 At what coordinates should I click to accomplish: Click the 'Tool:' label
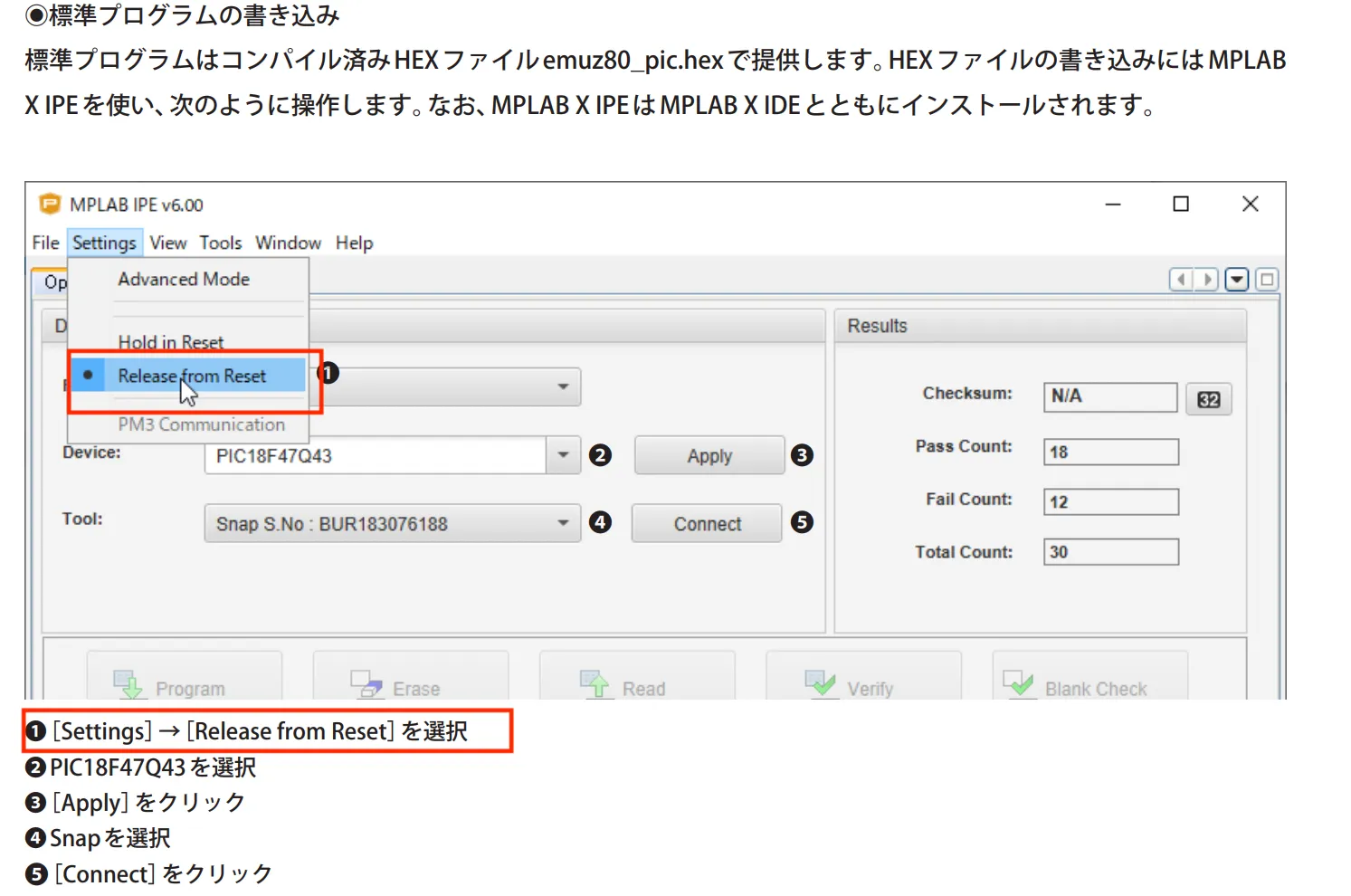[82, 519]
